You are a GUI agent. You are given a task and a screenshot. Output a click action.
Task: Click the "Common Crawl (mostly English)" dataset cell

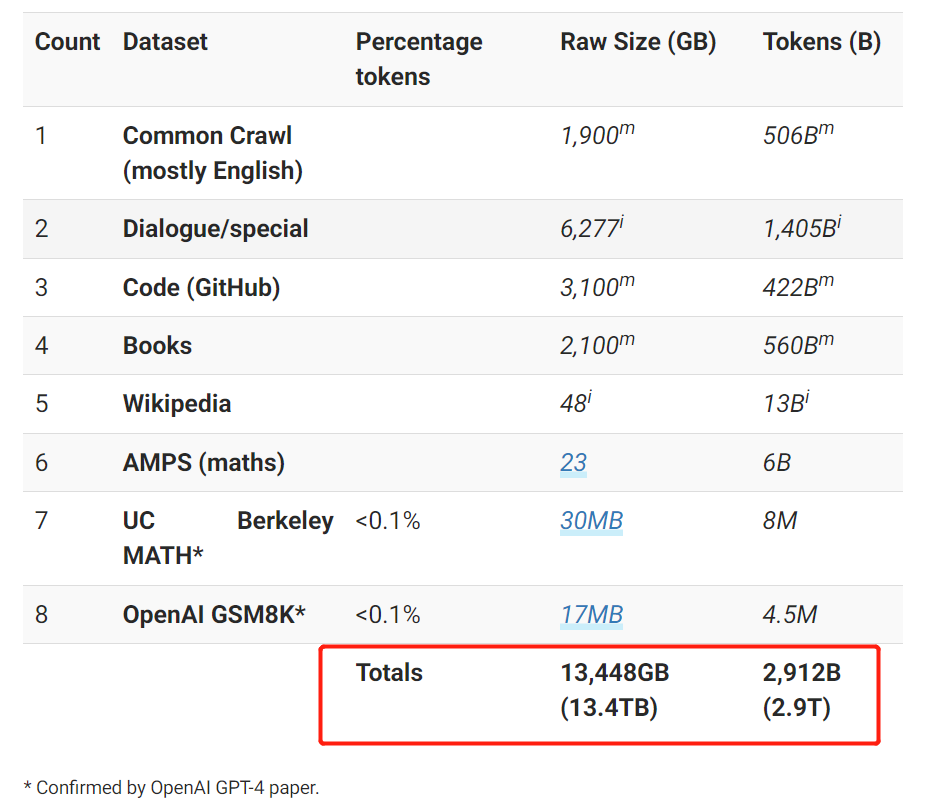point(212,153)
